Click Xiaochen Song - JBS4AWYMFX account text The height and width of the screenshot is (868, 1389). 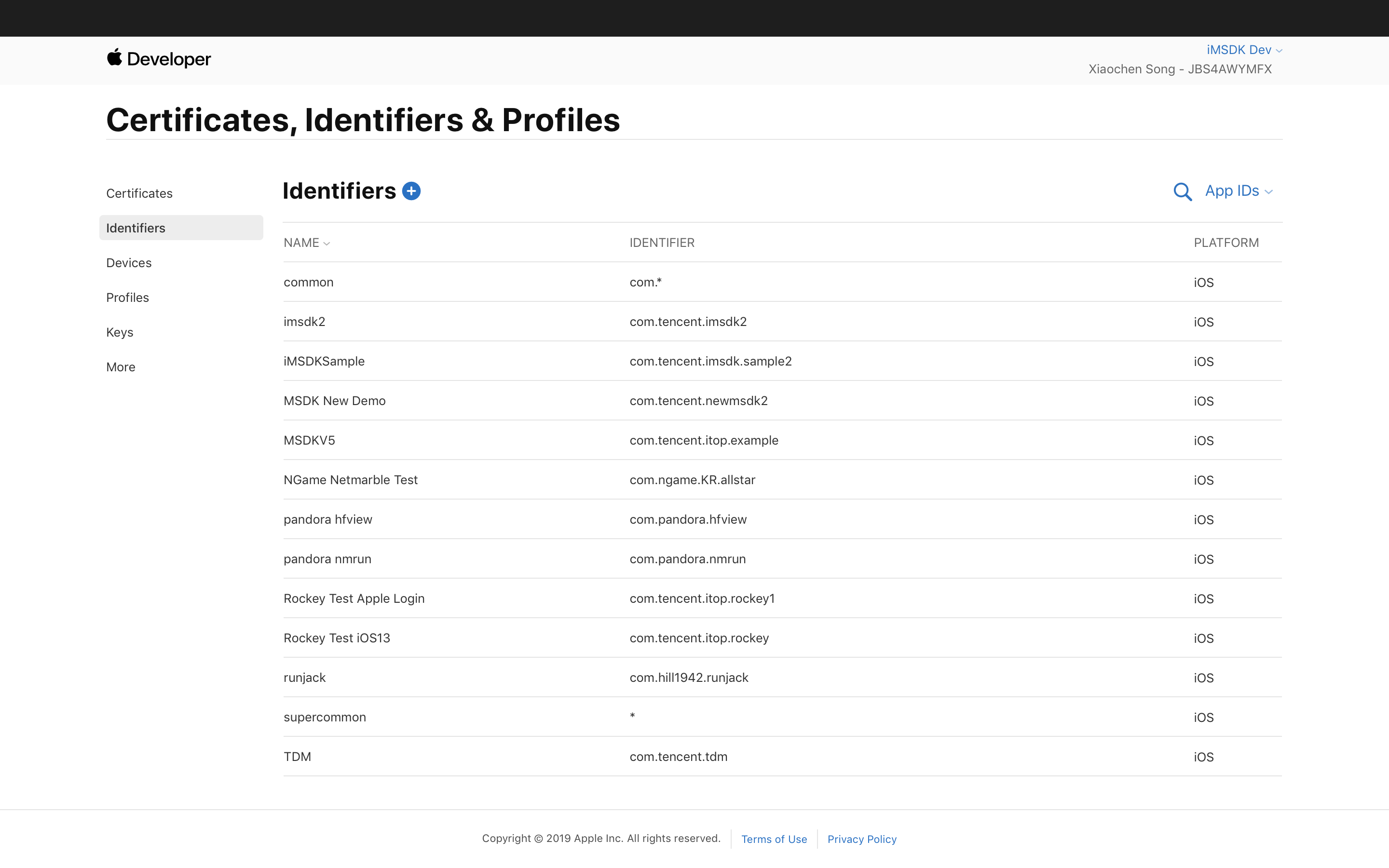point(1180,69)
